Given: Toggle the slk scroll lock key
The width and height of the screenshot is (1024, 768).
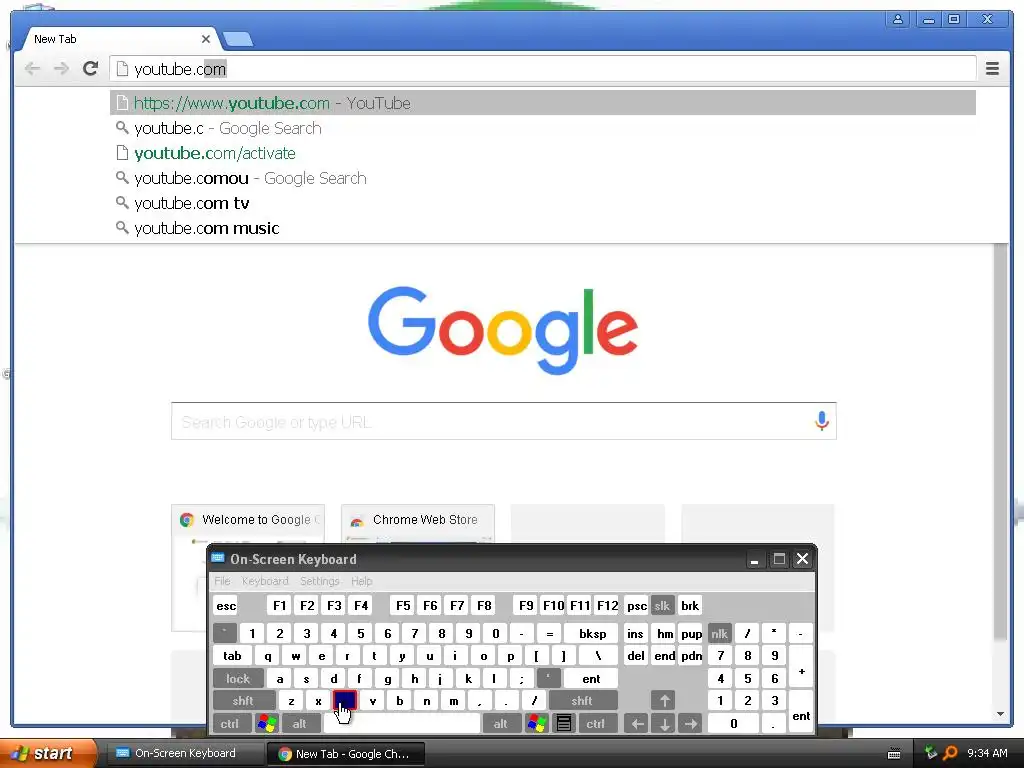Looking at the screenshot, I should [x=662, y=605].
